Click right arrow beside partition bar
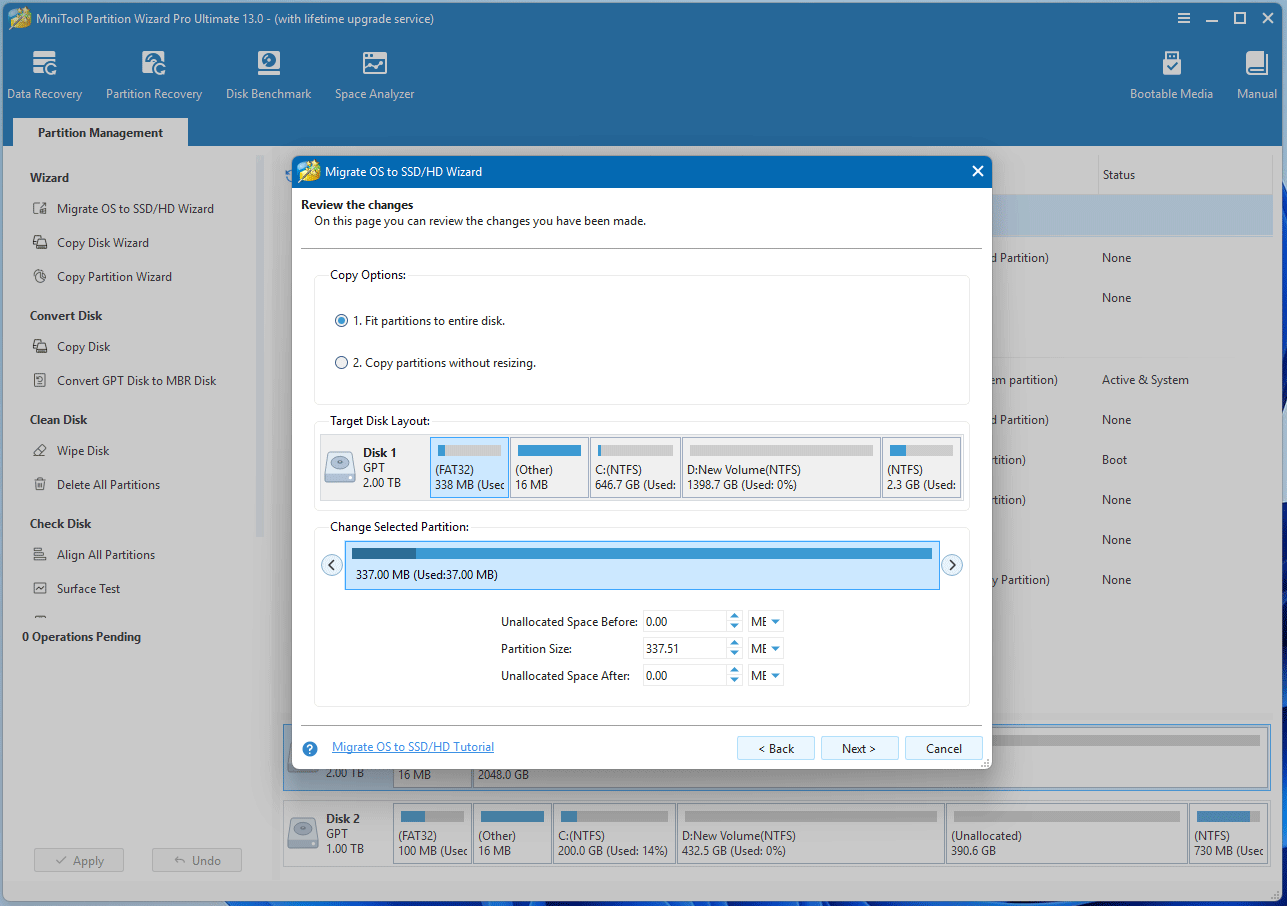The image size is (1287, 906). (x=952, y=565)
